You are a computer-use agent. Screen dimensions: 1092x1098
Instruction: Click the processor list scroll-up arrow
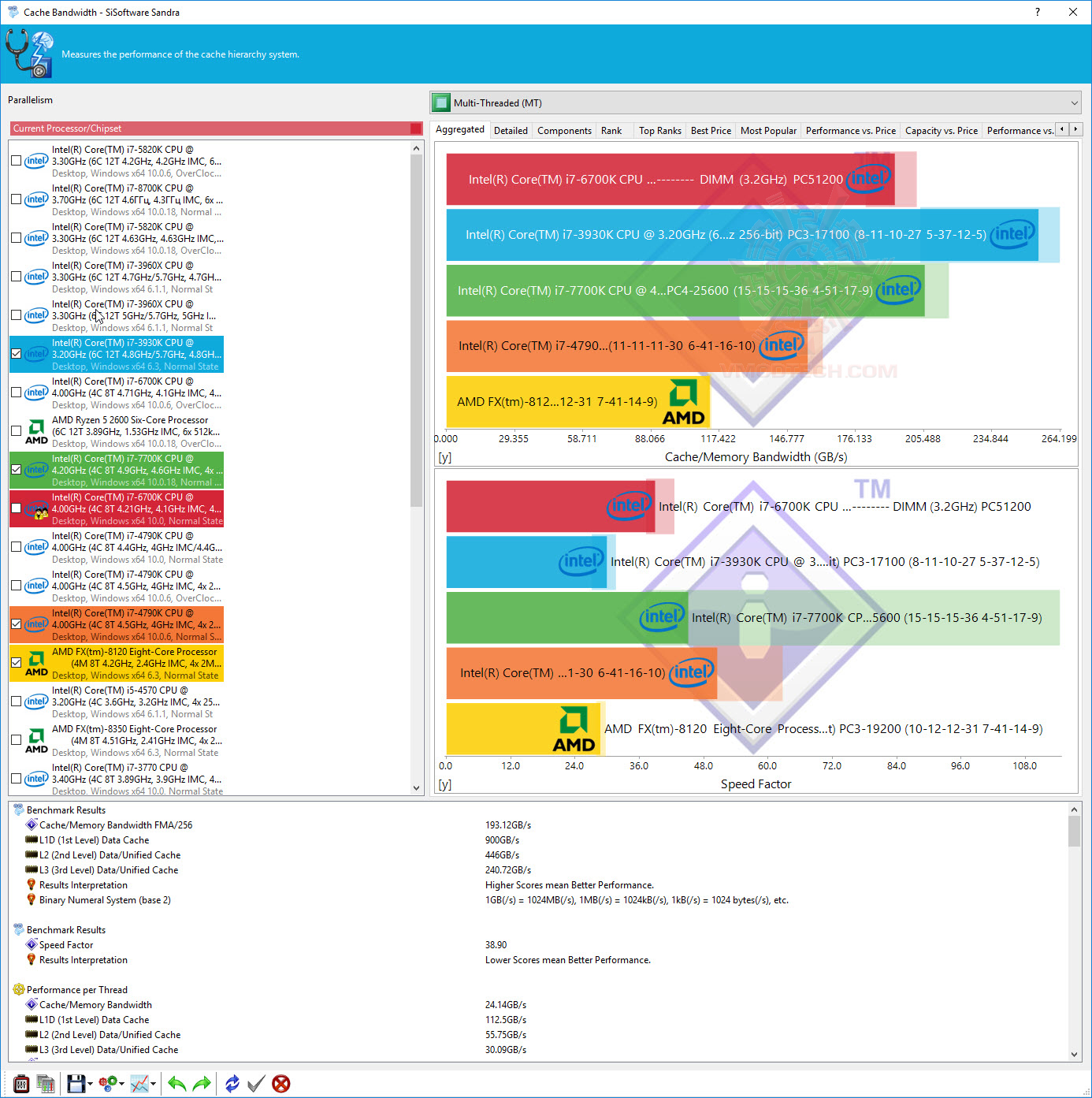(x=417, y=148)
